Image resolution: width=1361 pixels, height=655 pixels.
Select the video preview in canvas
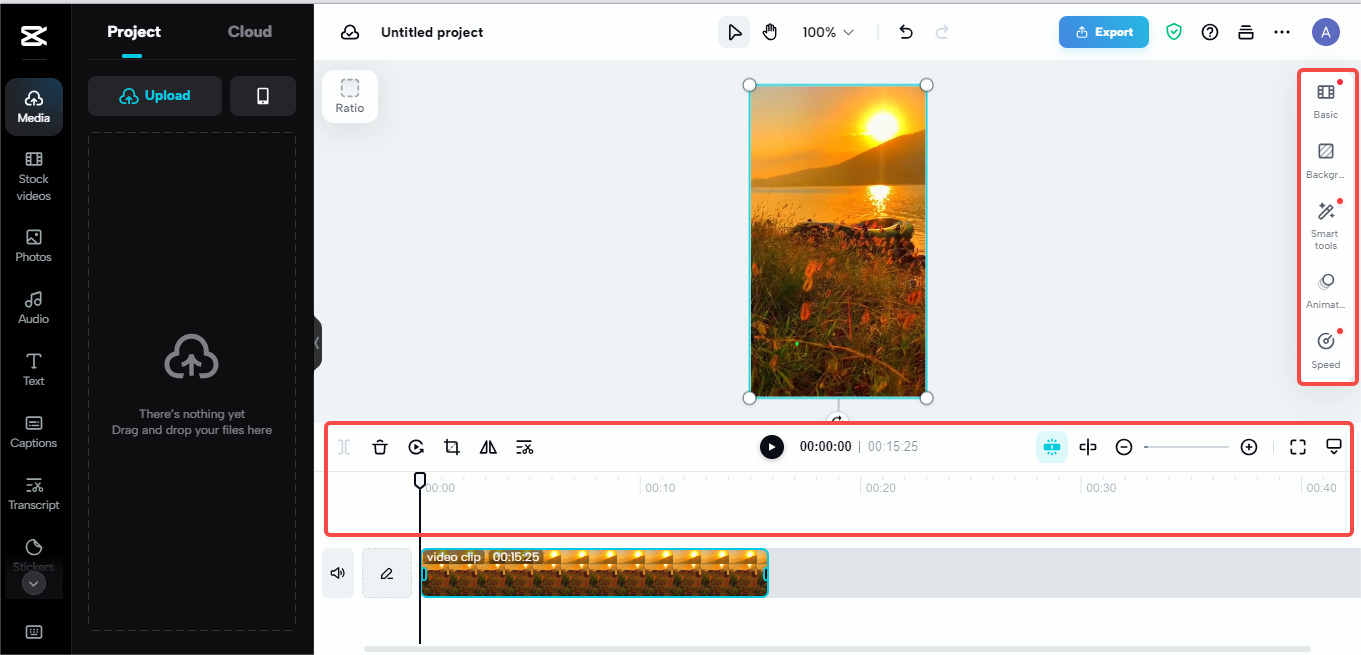838,241
